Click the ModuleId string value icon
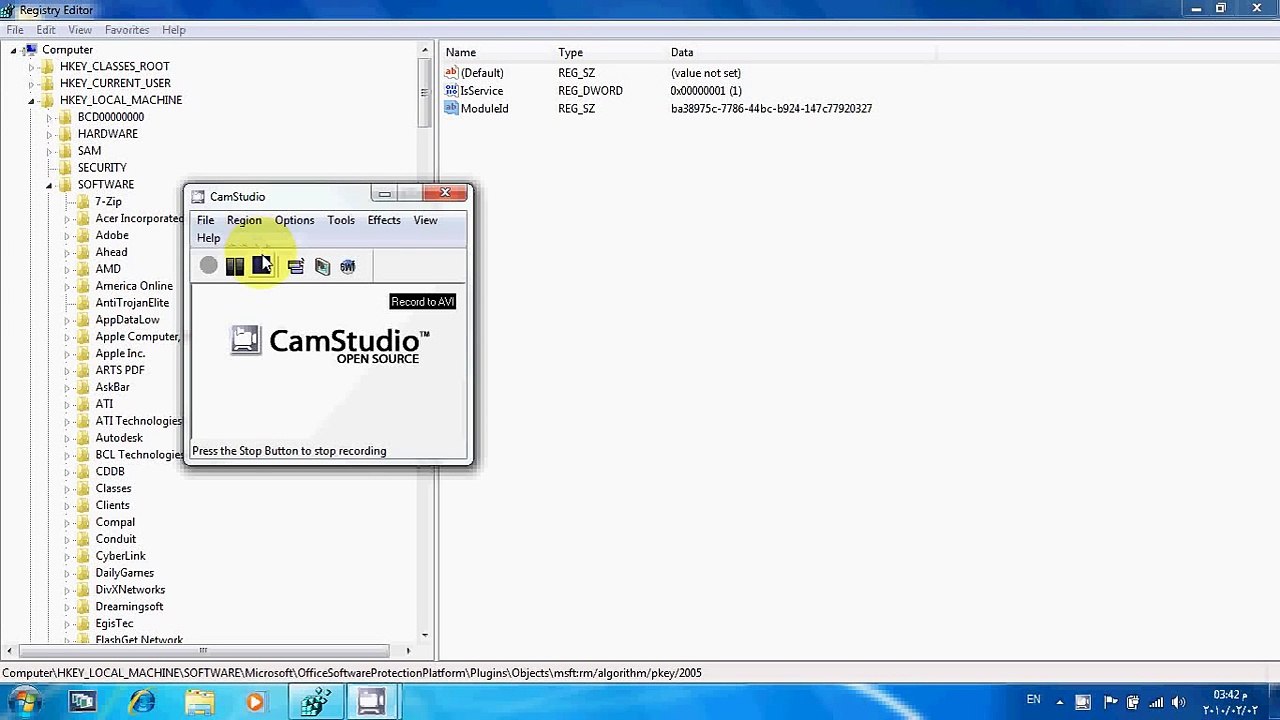The image size is (1280, 720). (451, 108)
